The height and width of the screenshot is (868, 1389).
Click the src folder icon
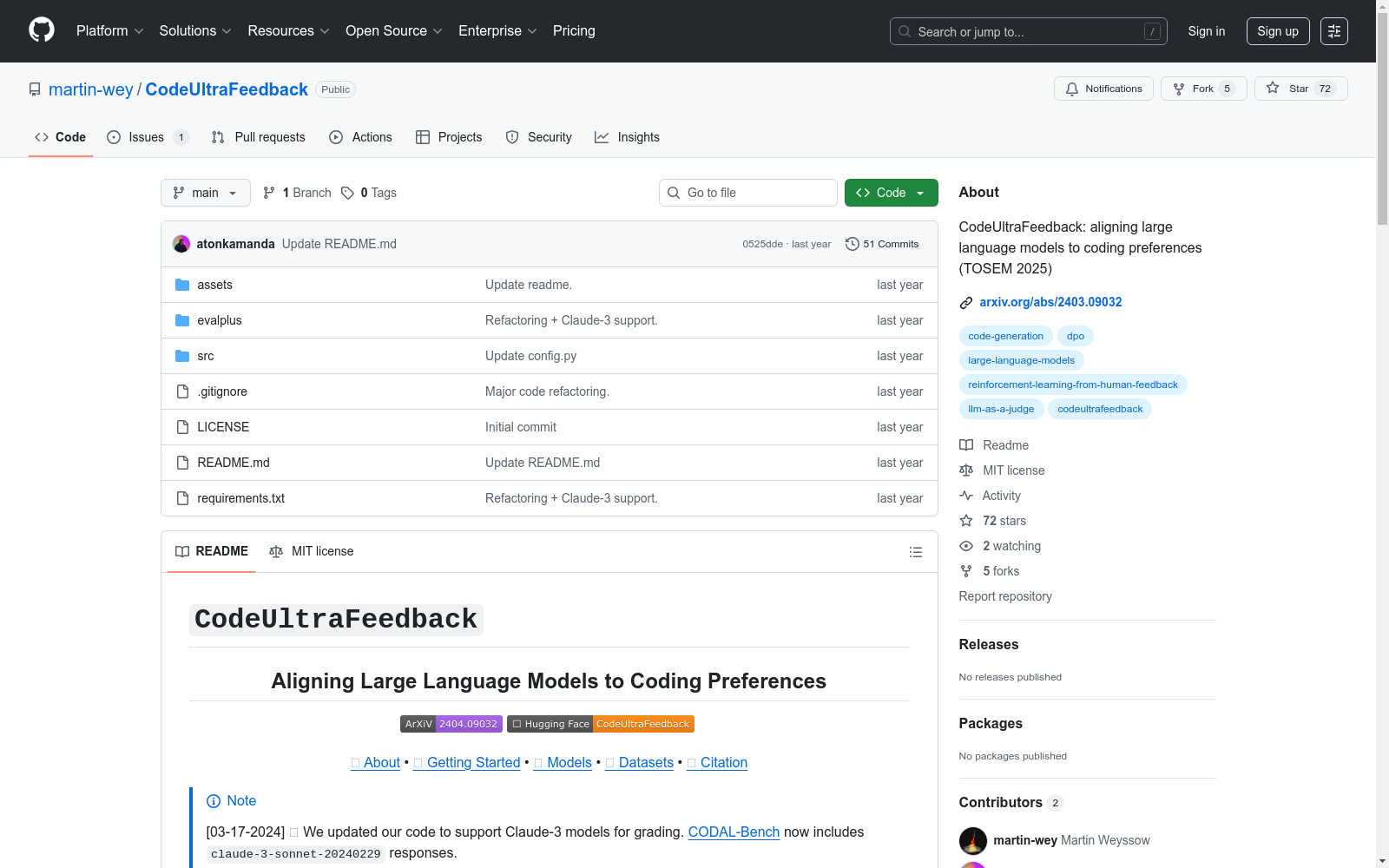coord(182,356)
